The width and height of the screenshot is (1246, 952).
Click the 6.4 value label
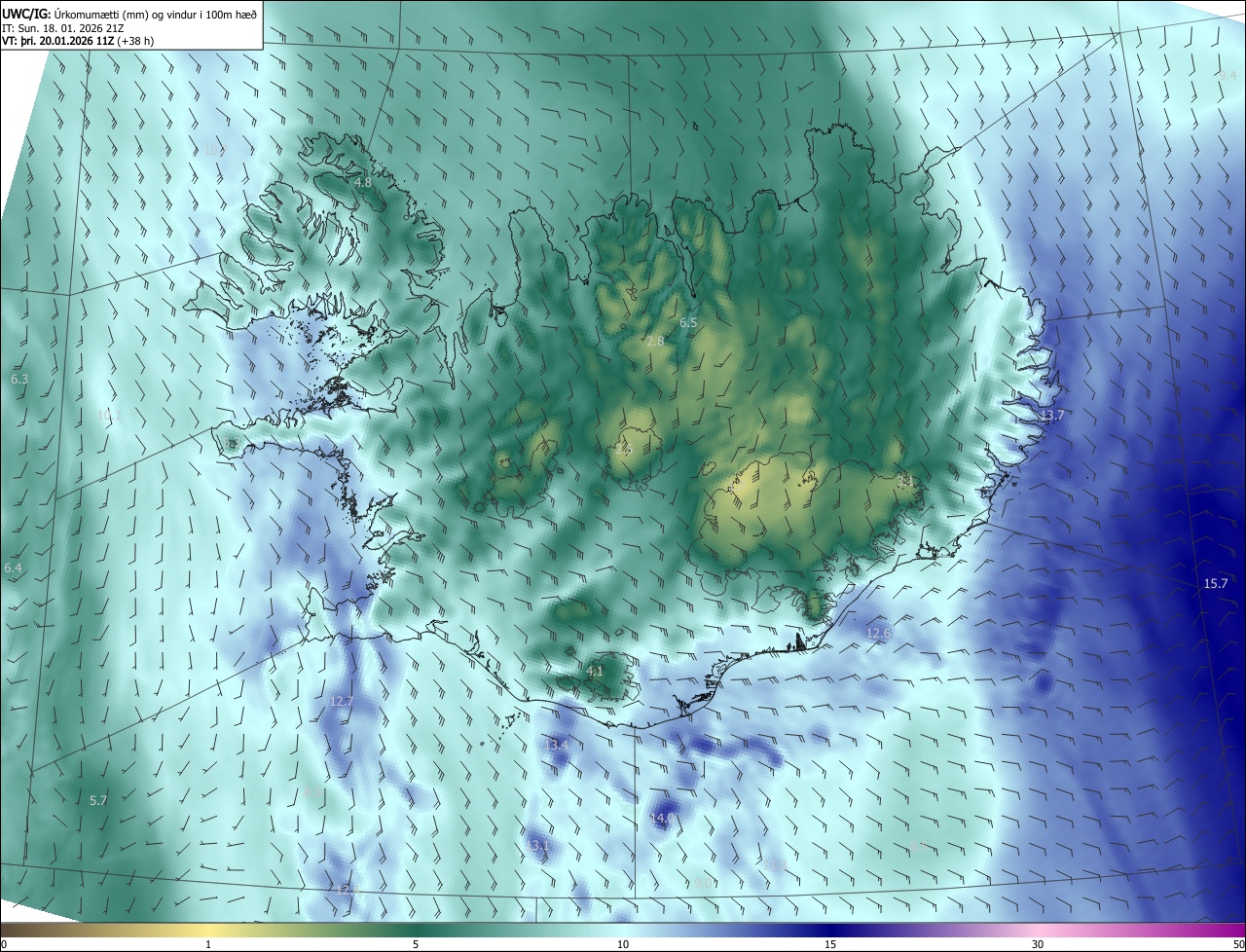click(x=13, y=568)
